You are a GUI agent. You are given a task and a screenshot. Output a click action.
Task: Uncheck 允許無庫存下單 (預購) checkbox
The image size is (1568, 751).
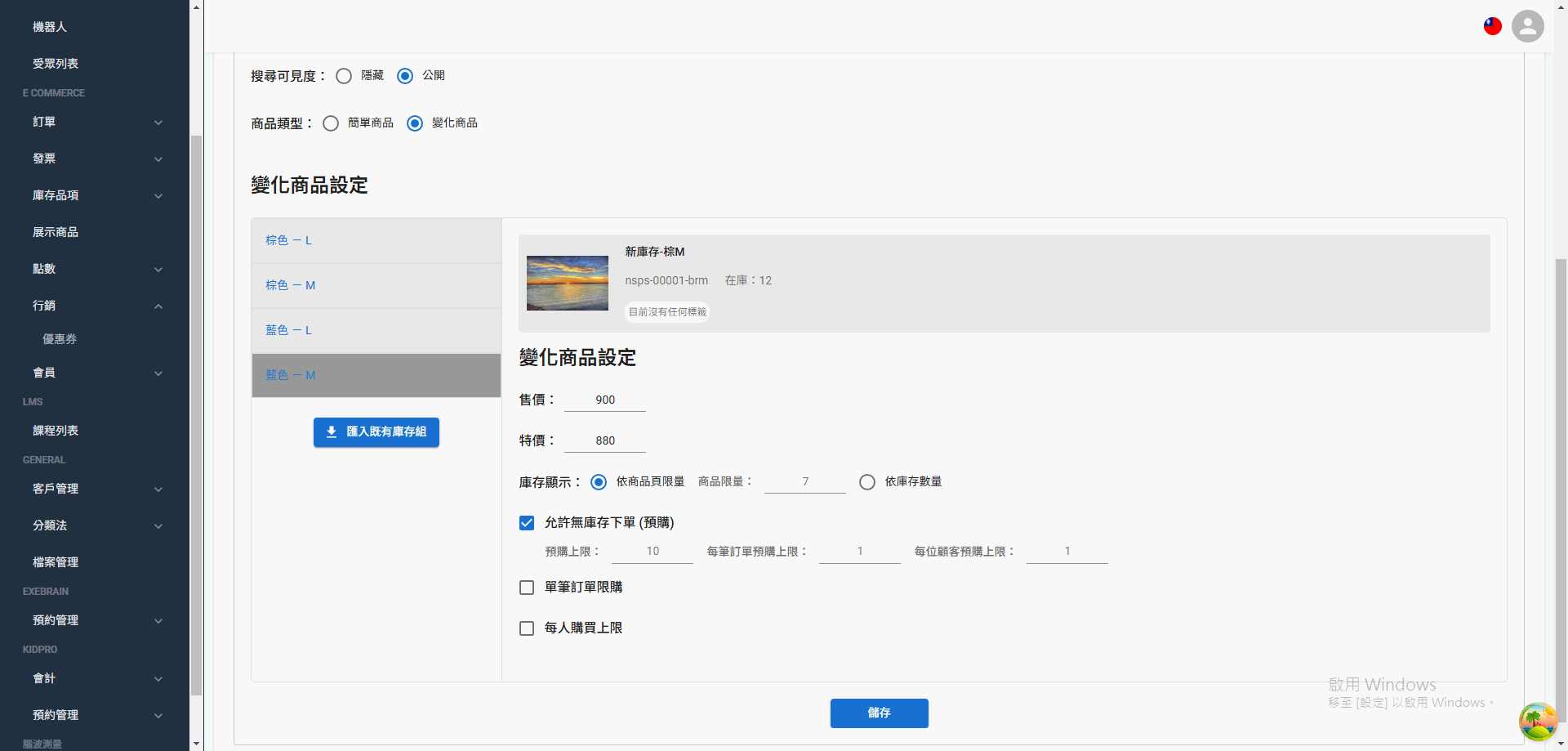[527, 523]
